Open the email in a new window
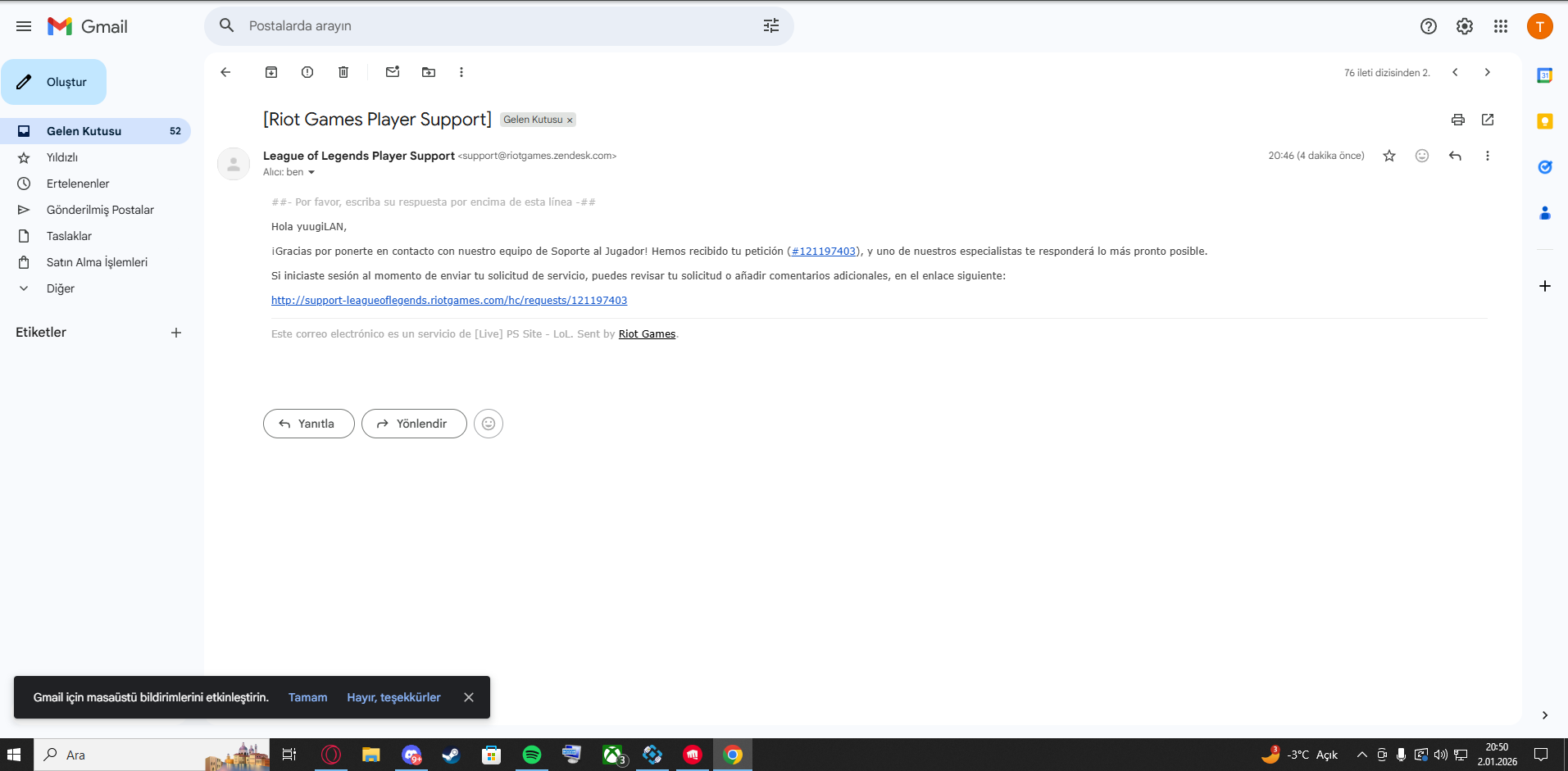Image resolution: width=1568 pixels, height=771 pixels. [x=1488, y=120]
